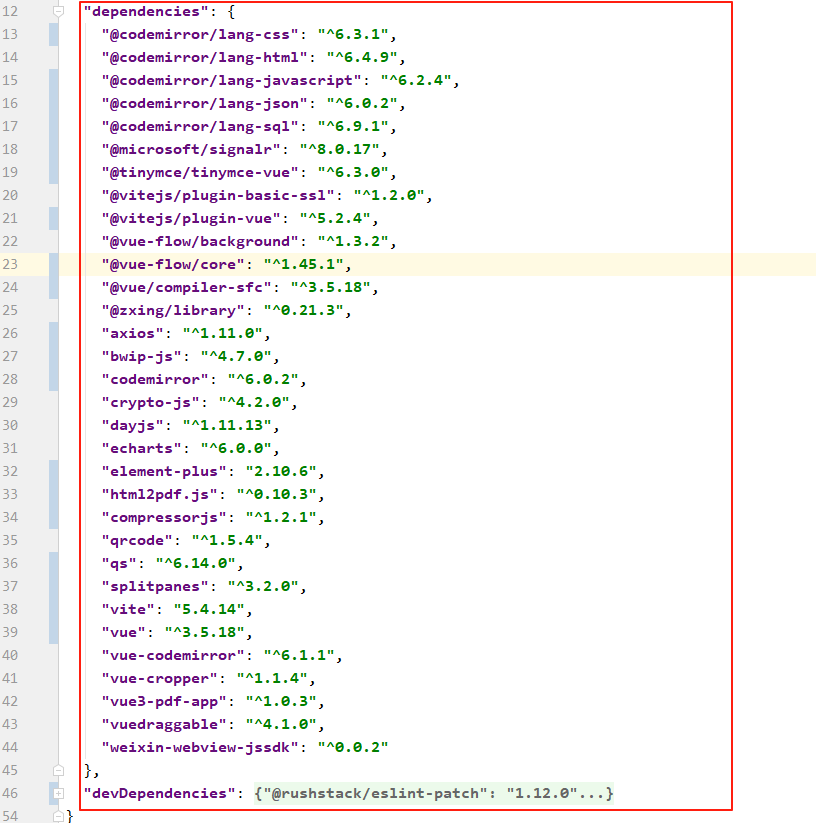Screen dimensions: 816x823
Task: Click the "^6.14.0" qs version value
Action: pyautogui.click(x=196, y=564)
